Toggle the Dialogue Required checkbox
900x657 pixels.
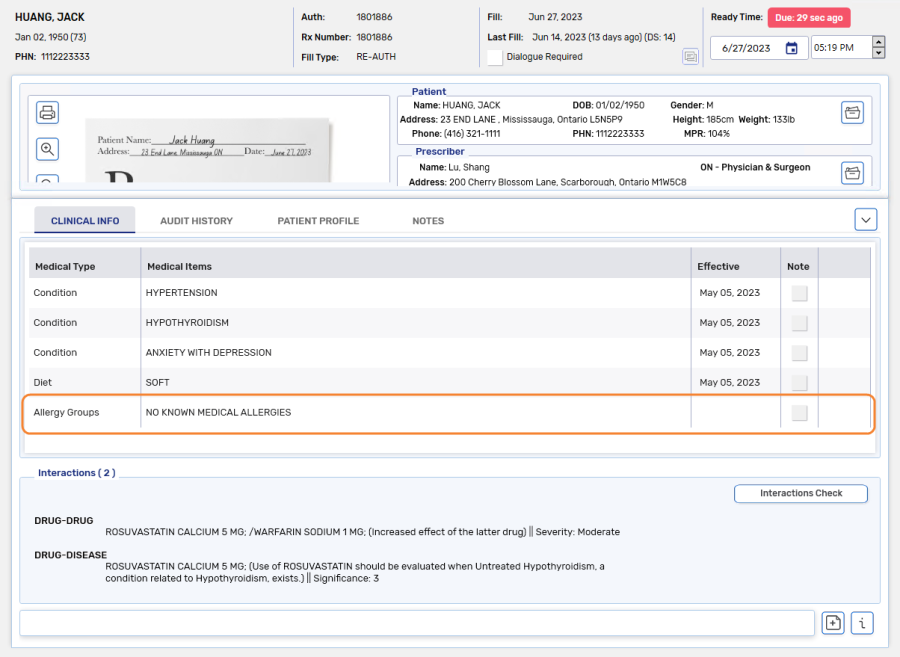point(494,57)
